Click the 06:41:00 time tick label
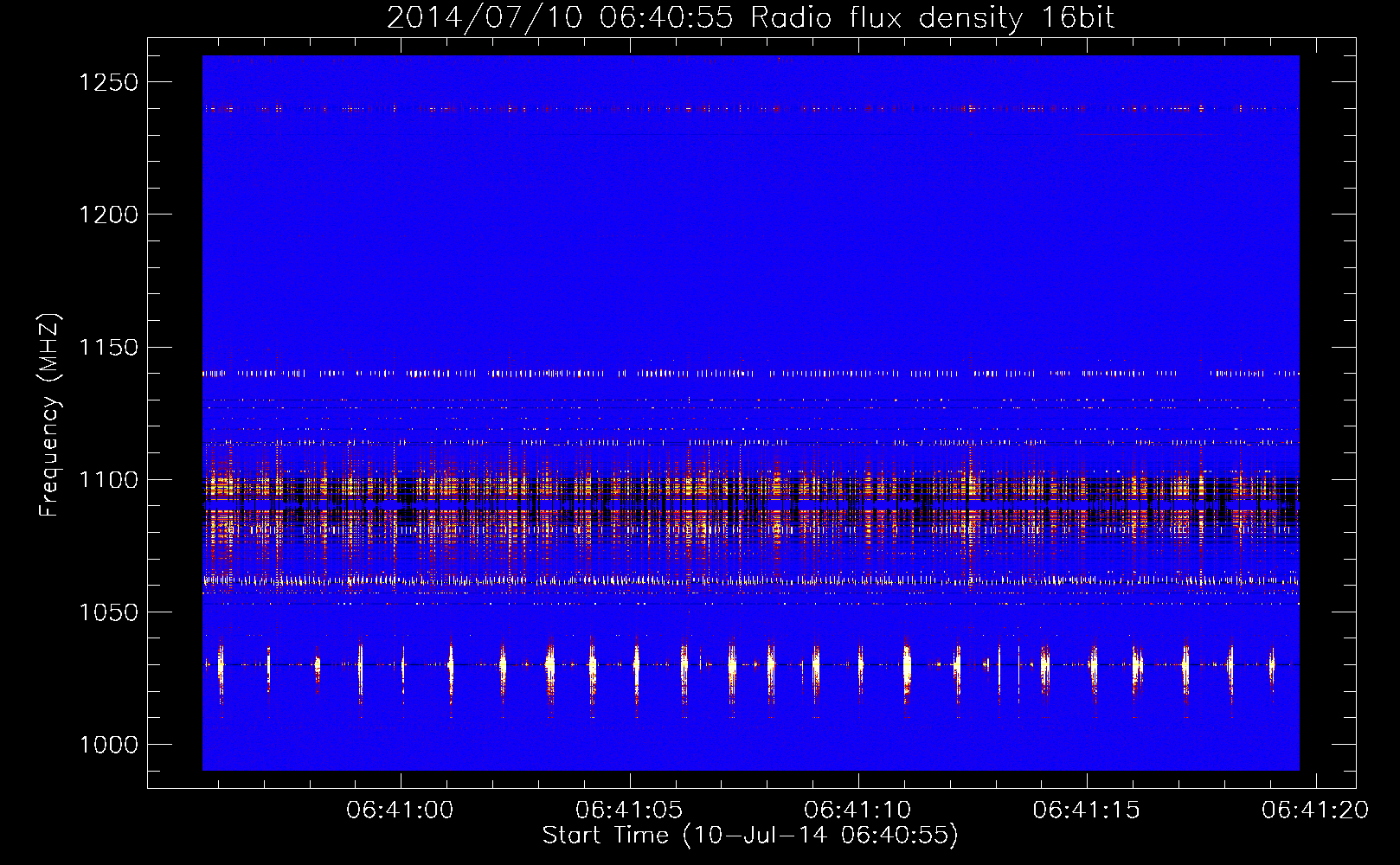 point(400,811)
